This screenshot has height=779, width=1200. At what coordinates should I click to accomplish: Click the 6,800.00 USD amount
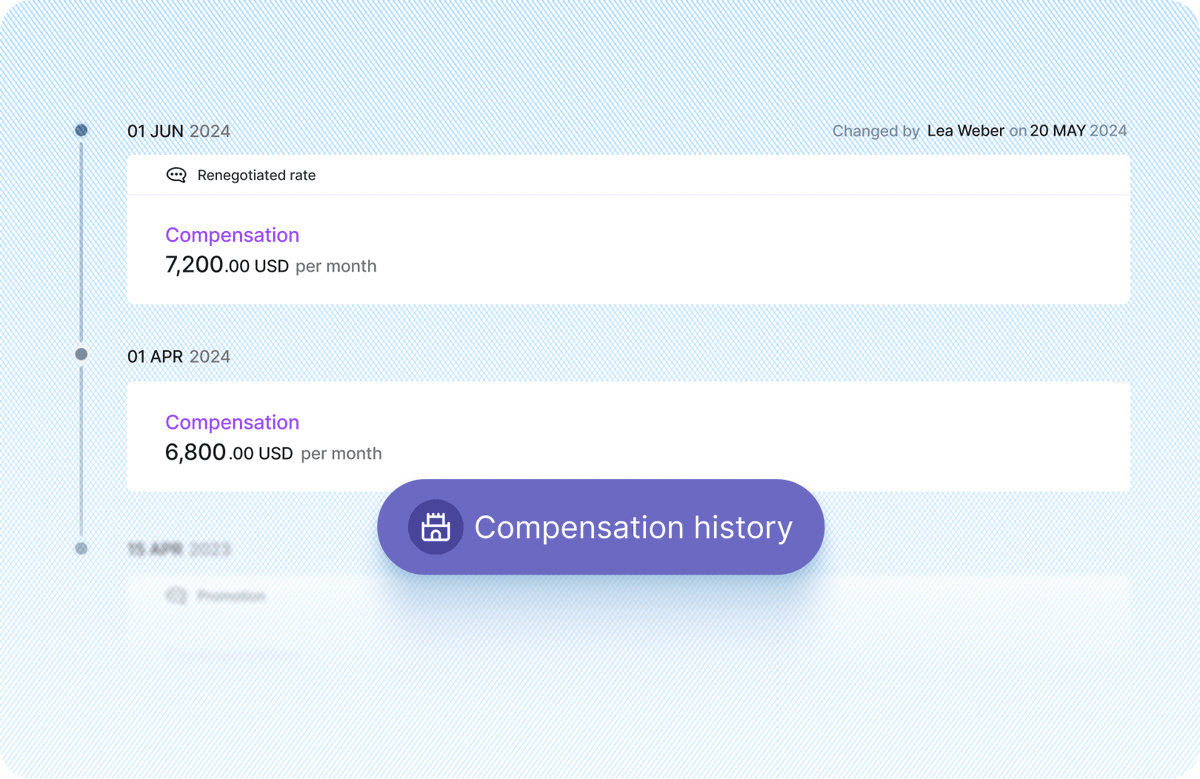229,452
